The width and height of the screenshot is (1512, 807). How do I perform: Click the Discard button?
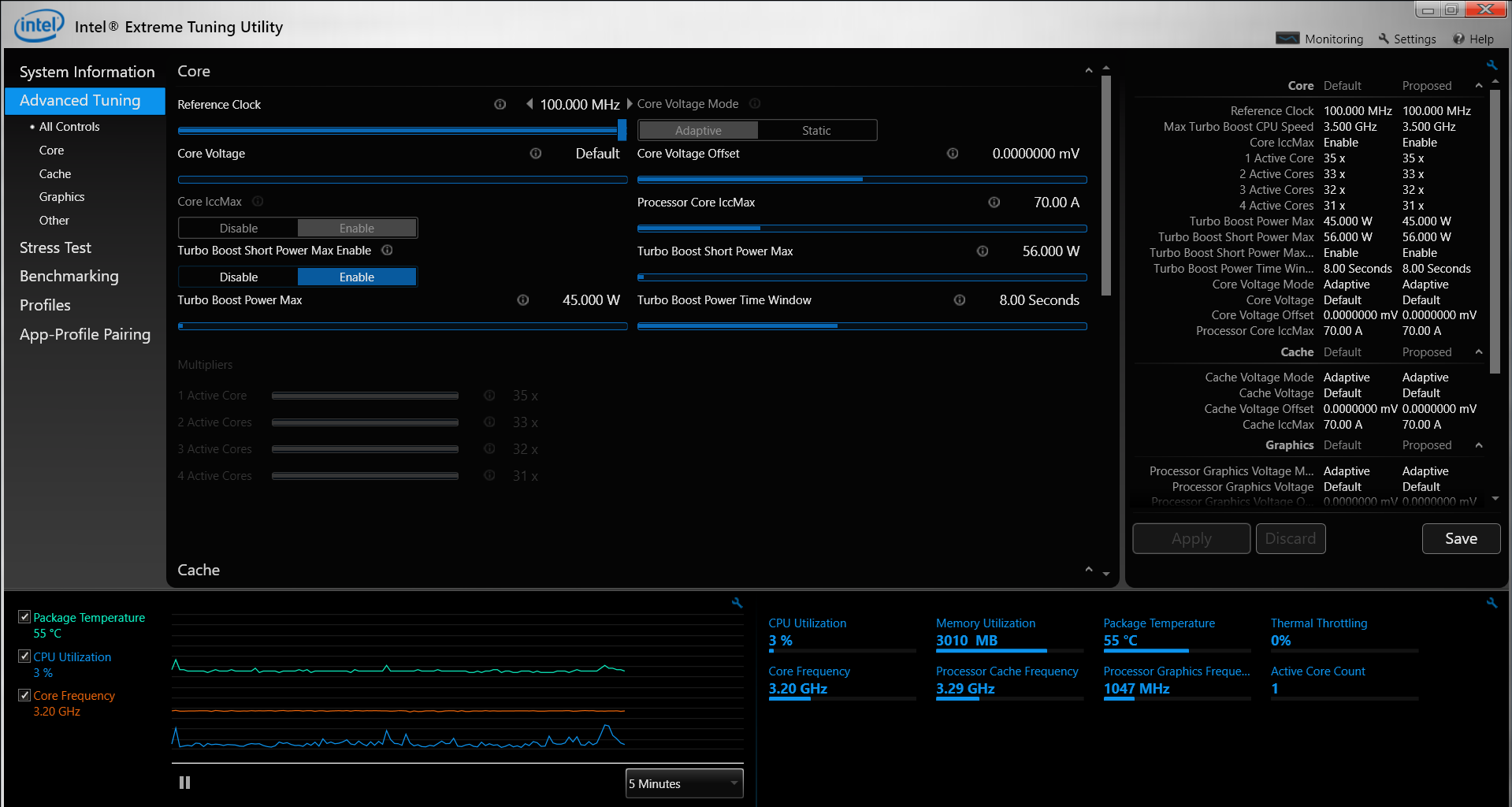[1291, 538]
